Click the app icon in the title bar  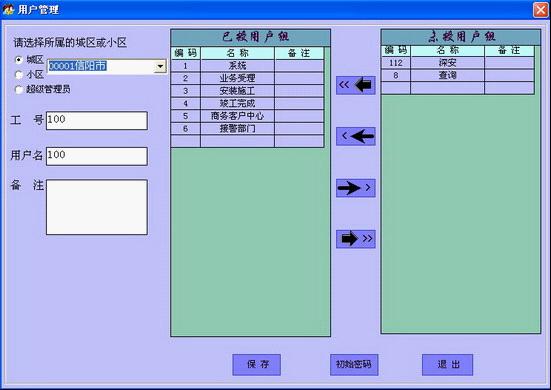click(x=8, y=9)
